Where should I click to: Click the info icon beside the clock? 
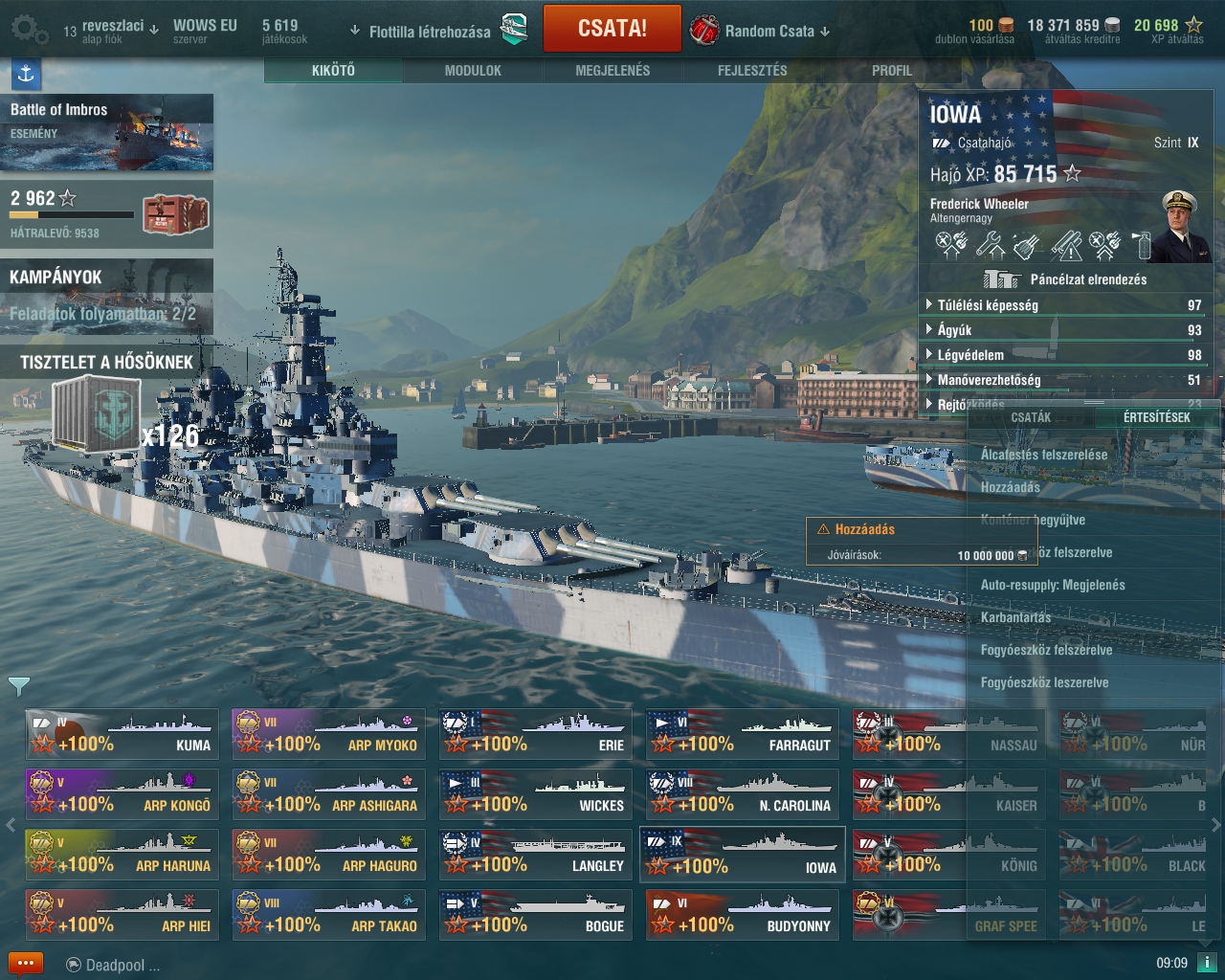point(1207,963)
